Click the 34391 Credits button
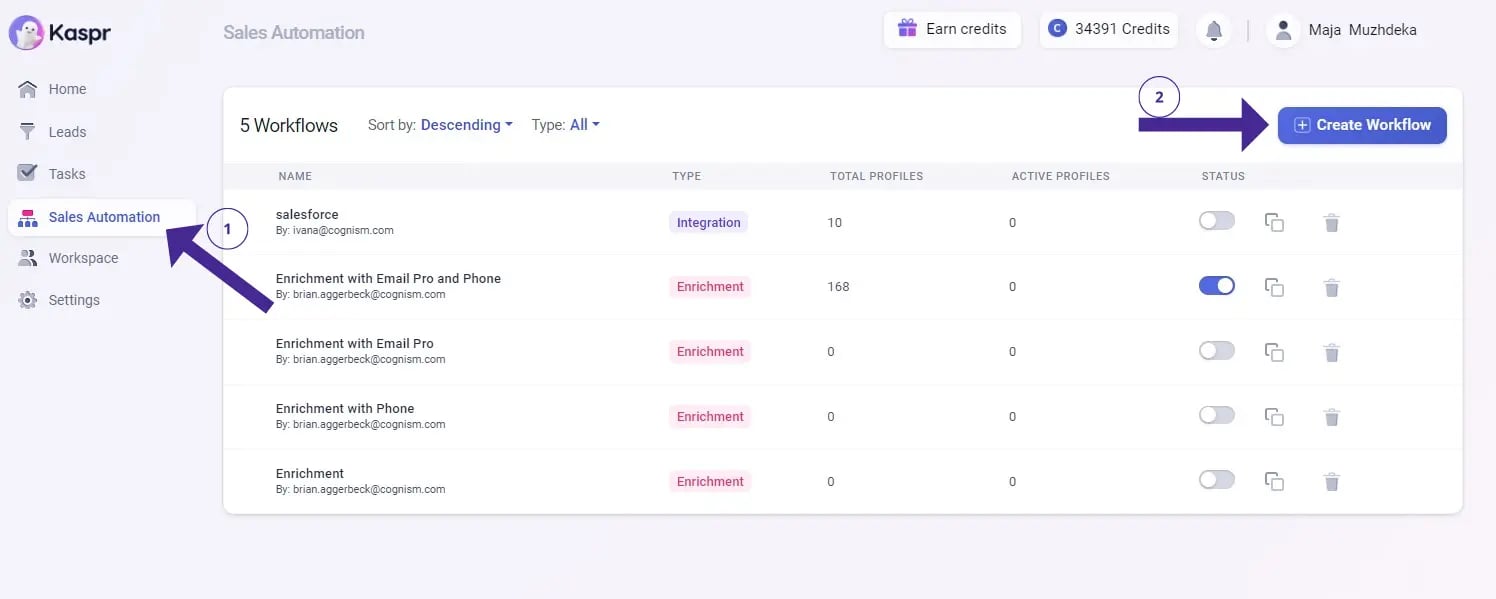Image resolution: width=1496 pixels, height=599 pixels. click(1109, 29)
